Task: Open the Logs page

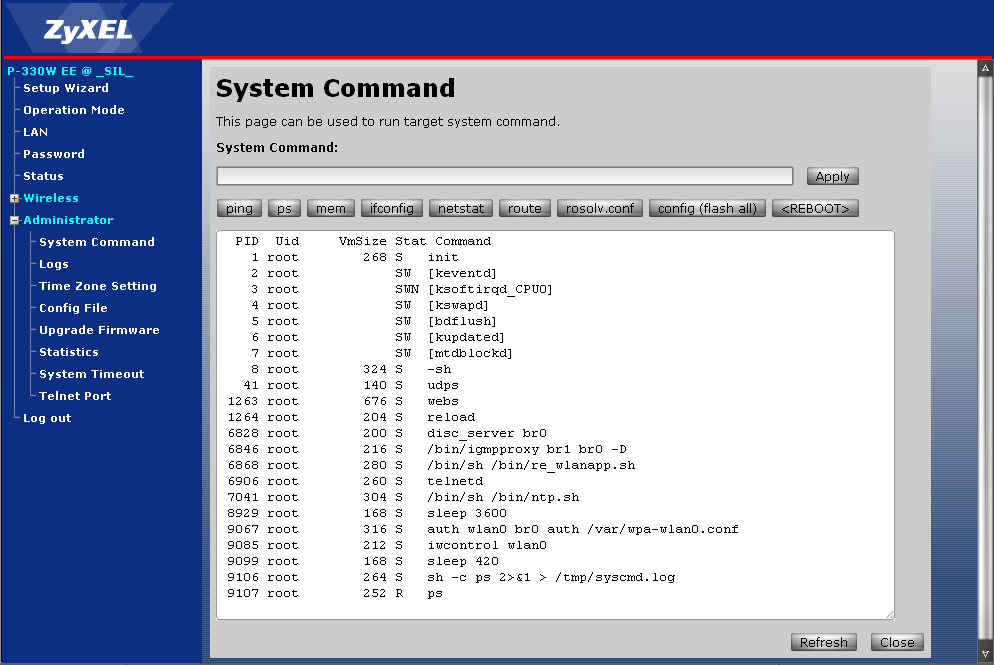Action: coord(54,264)
